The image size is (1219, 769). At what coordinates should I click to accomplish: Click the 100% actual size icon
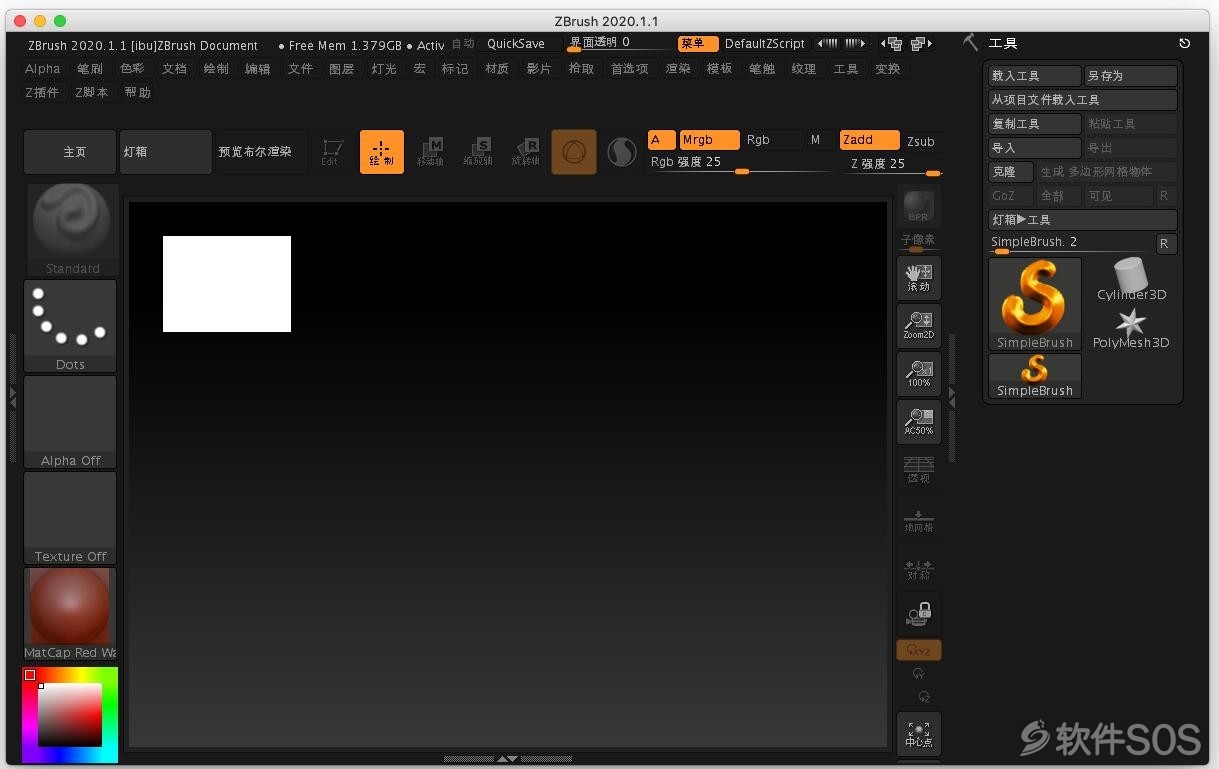pos(919,374)
